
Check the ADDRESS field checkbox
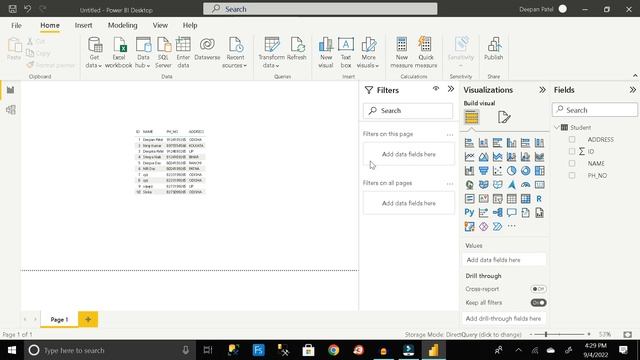pos(572,140)
